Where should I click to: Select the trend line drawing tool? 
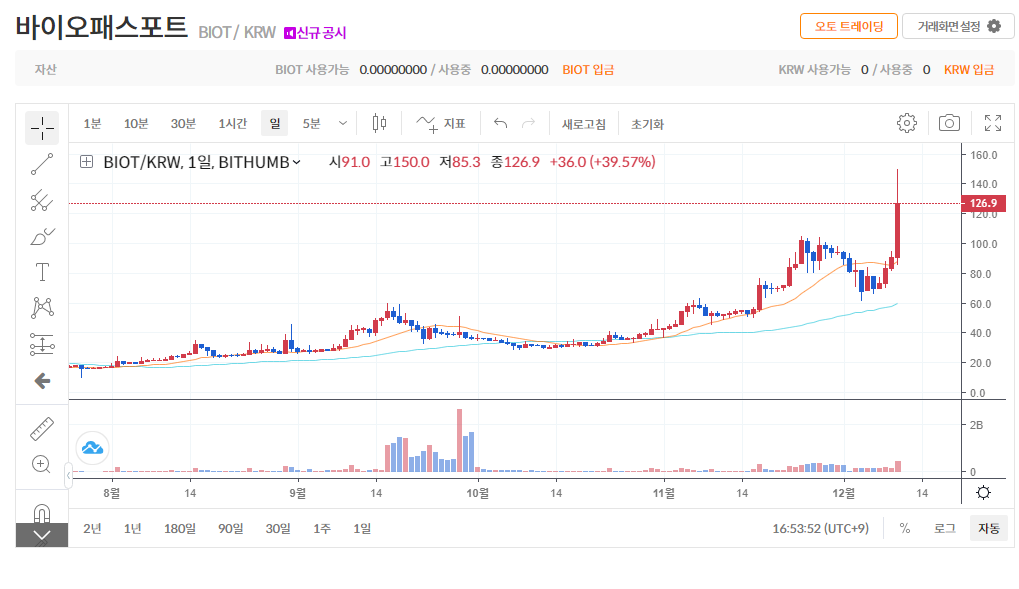(42, 164)
